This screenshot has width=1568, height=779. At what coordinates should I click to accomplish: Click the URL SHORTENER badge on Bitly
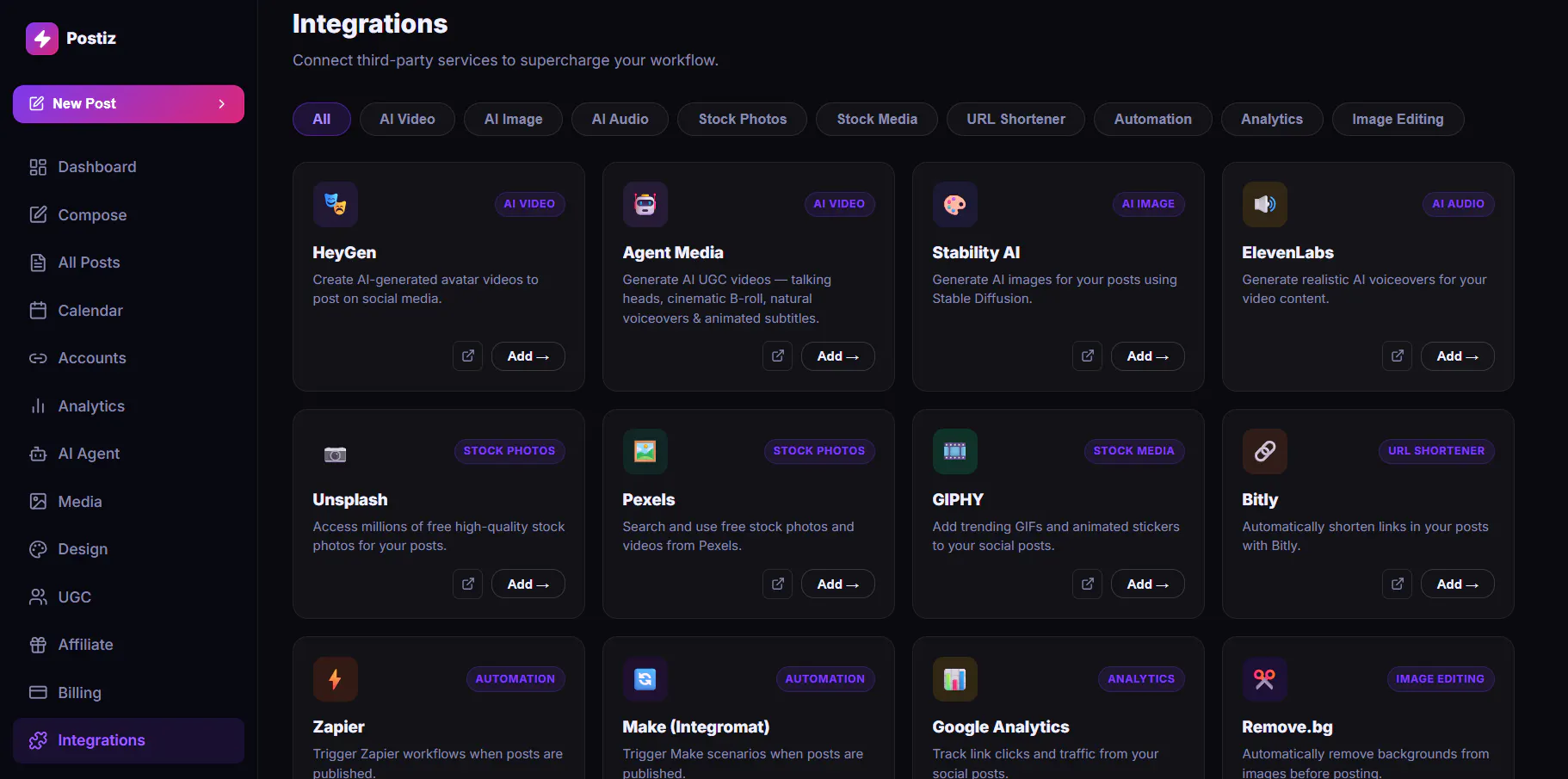point(1436,451)
